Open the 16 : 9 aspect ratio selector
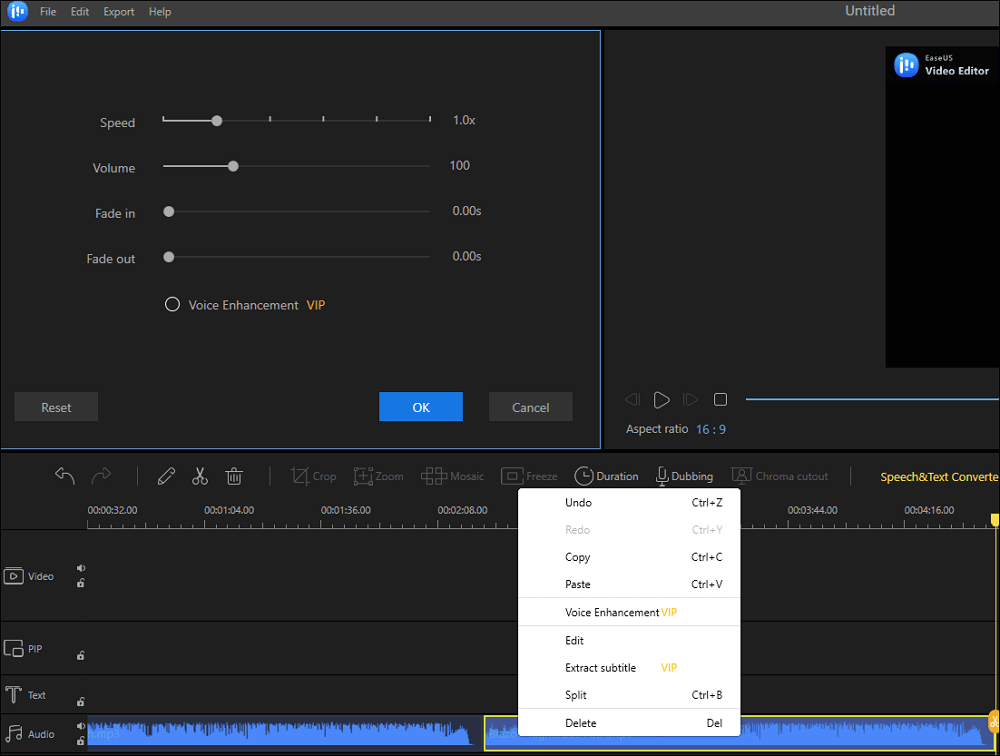The image size is (1000, 756). tap(710, 429)
